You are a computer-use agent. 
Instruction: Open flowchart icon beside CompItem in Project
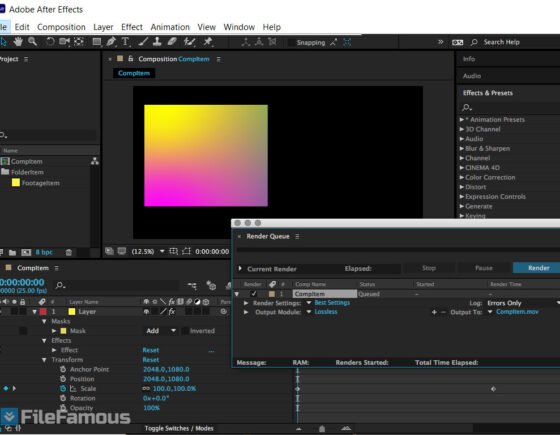(x=95, y=161)
